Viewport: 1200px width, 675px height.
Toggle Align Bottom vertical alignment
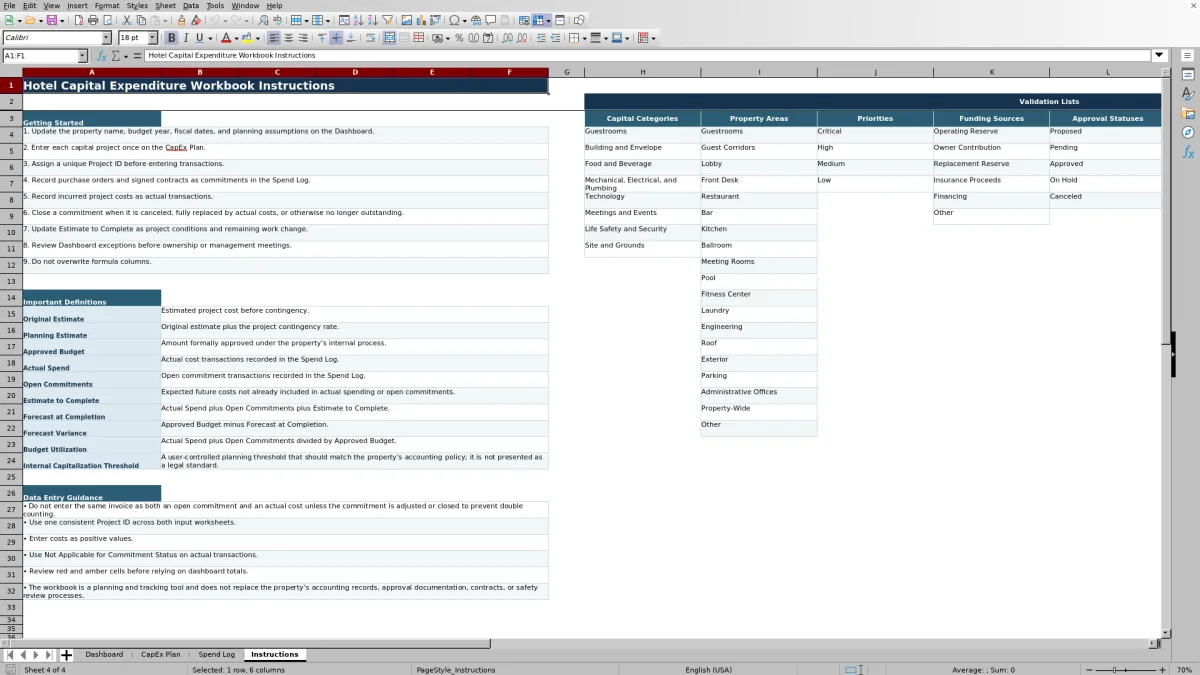point(351,38)
